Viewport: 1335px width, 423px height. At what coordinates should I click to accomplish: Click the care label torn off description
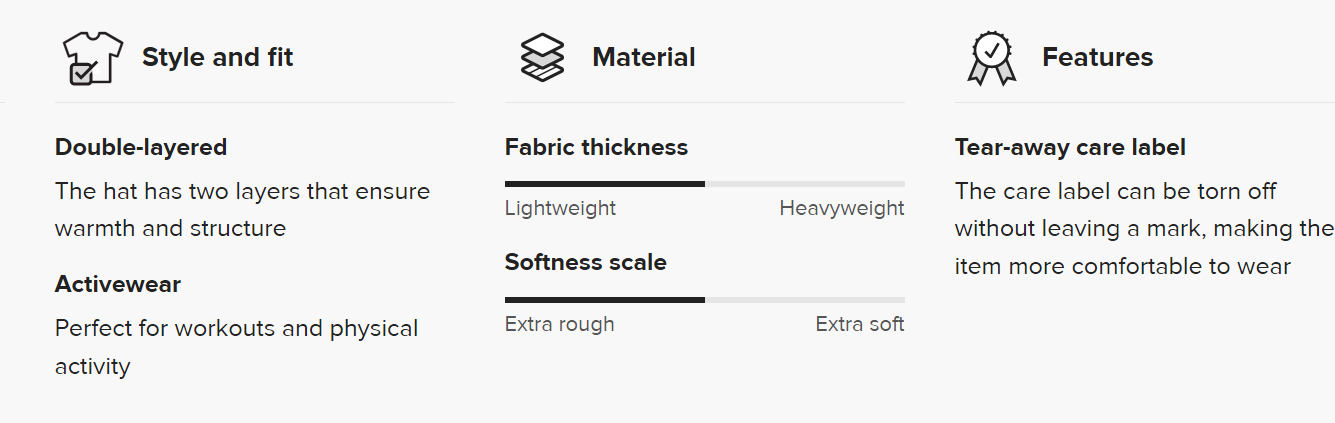1143,229
